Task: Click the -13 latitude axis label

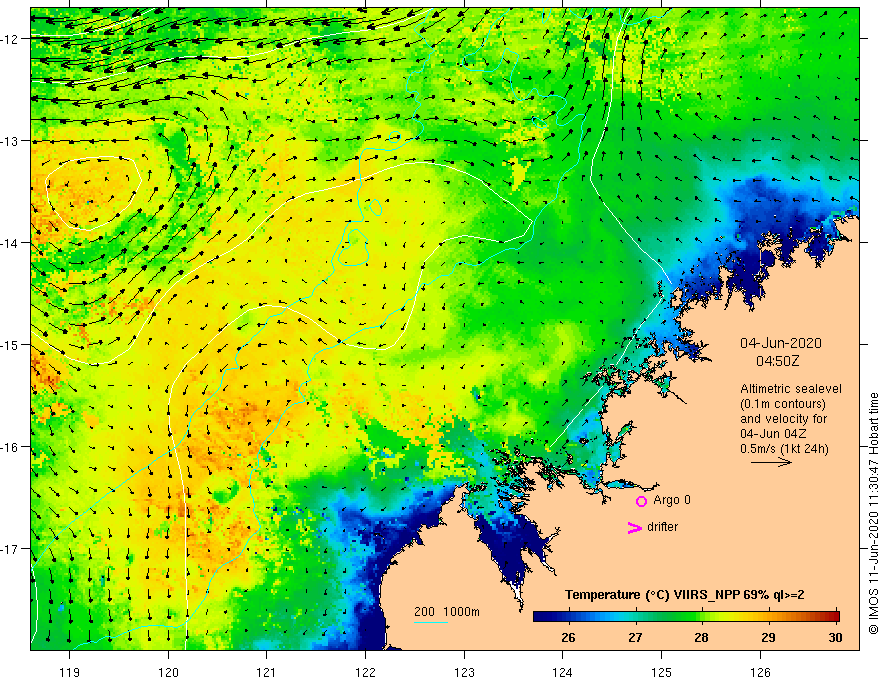Action: coord(11,141)
